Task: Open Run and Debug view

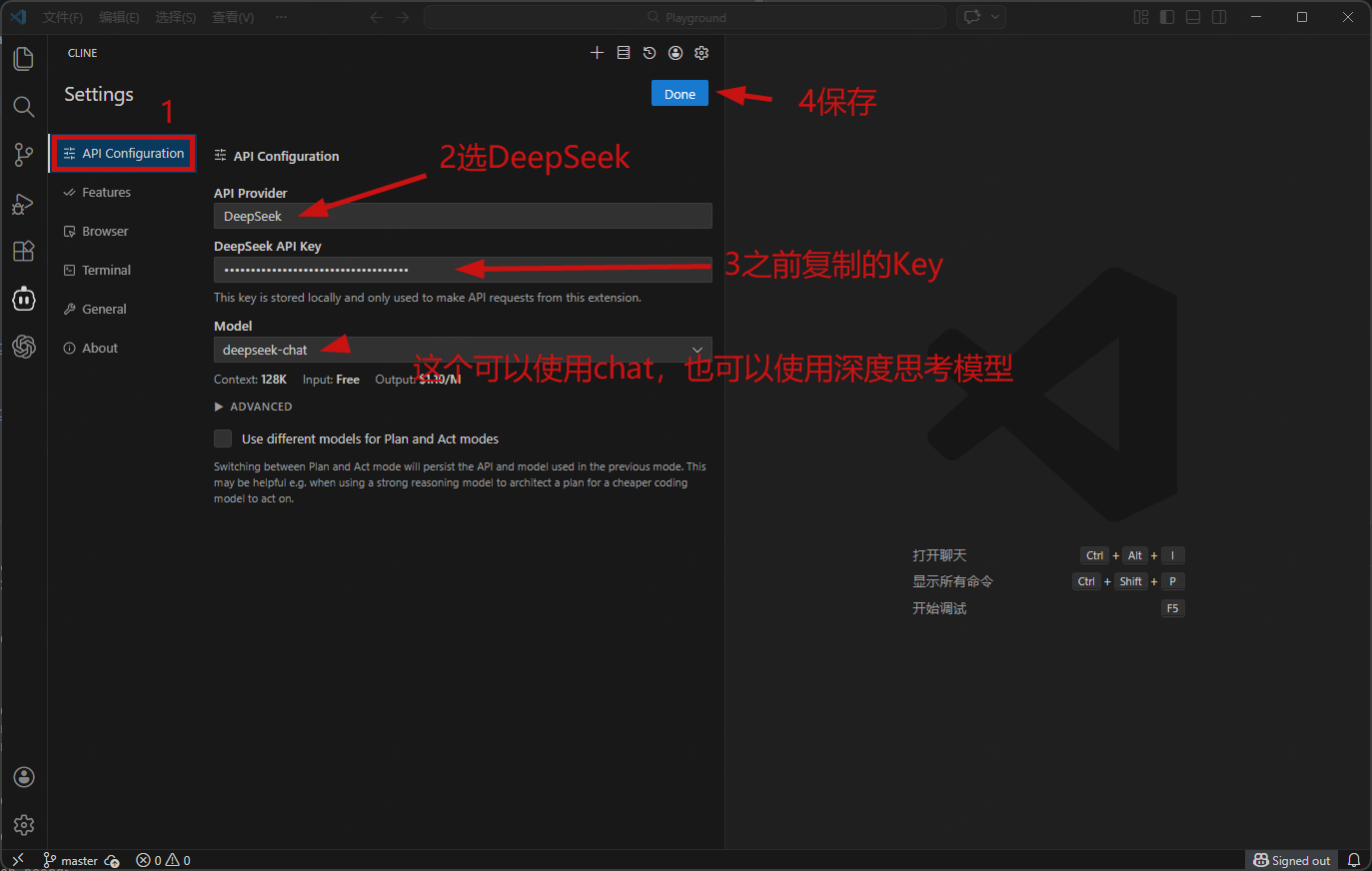Action: click(x=24, y=203)
